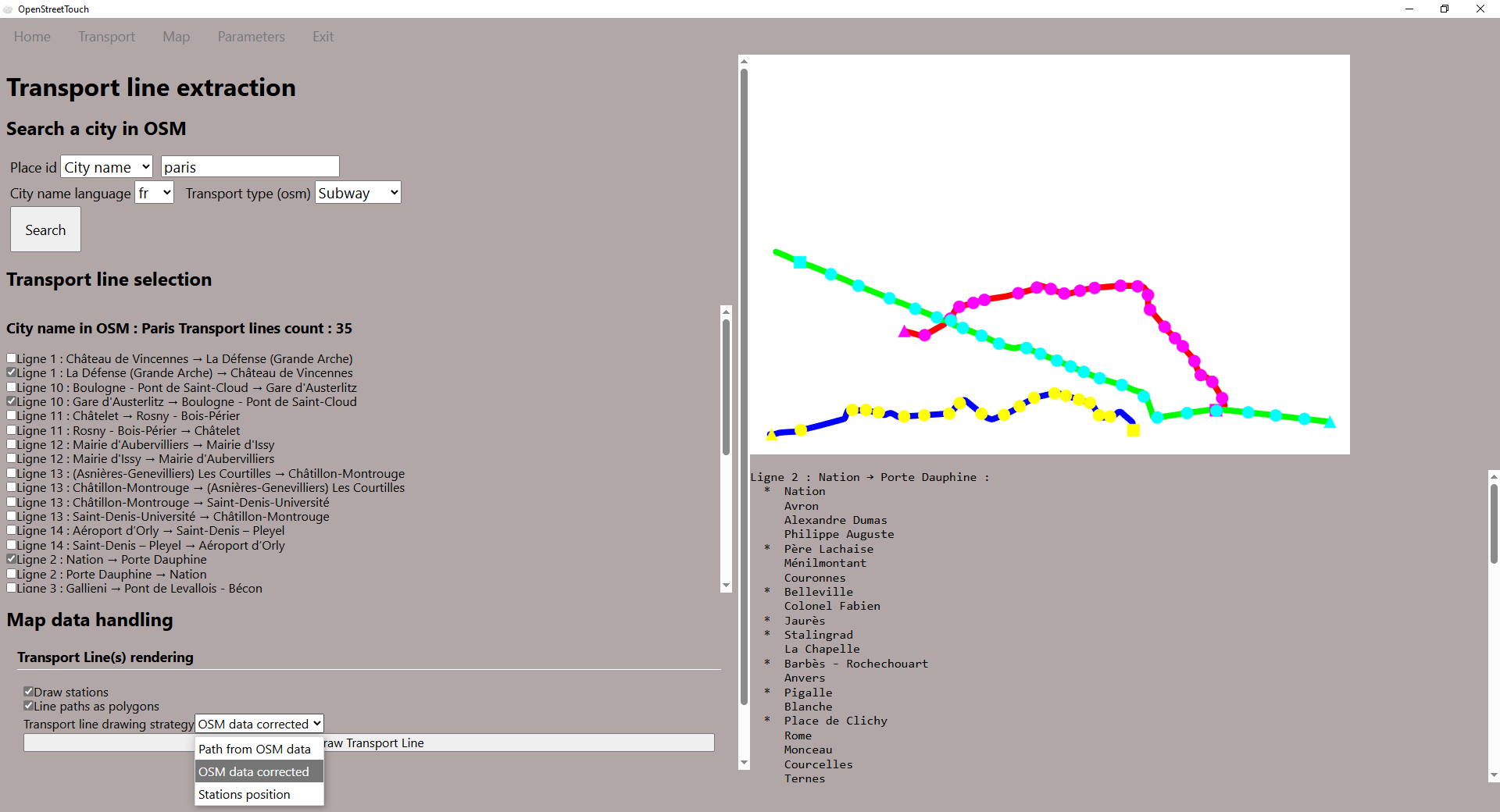Click the yellow triangle terminus at blue line start
This screenshot has height=812, width=1500.
coord(772,434)
